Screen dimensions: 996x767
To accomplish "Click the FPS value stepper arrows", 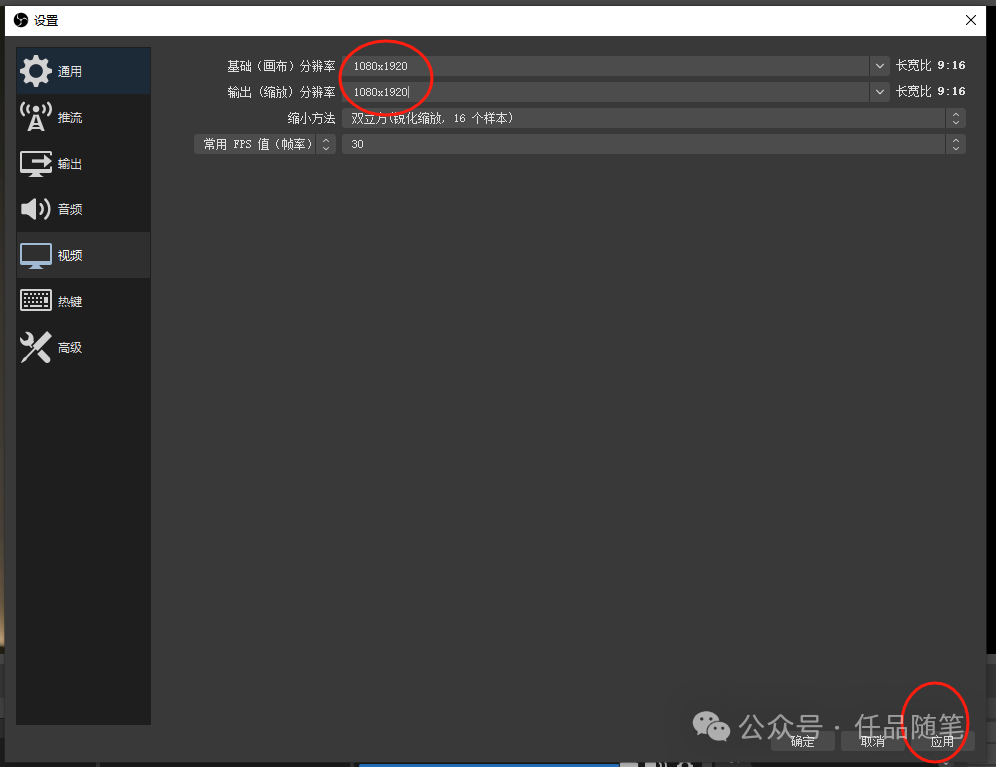I will pyautogui.click(x=955, y=143).
